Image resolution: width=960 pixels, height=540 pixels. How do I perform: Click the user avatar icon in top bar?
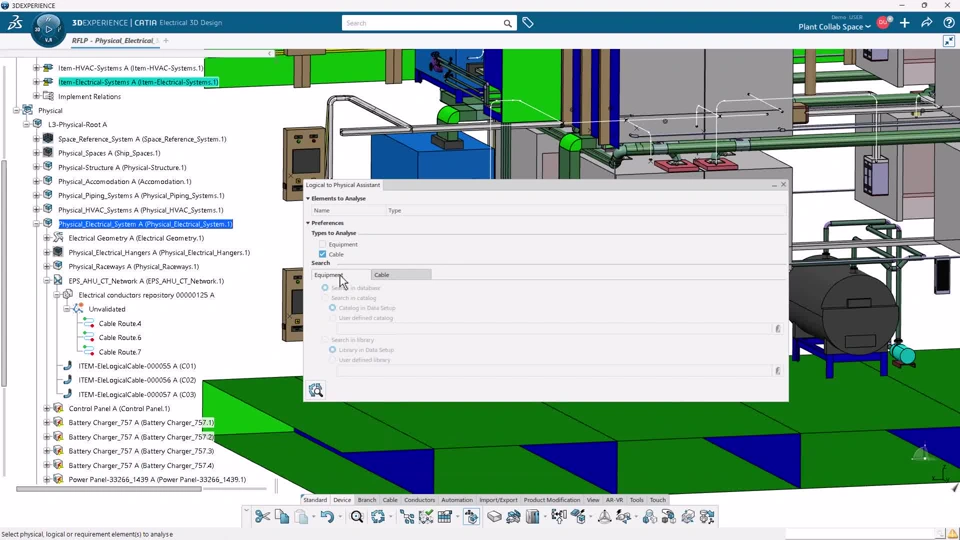point(883,23)
